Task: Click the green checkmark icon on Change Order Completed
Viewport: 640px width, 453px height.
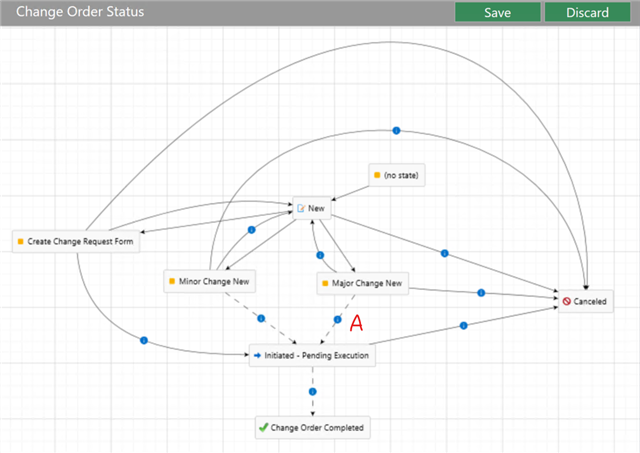Action: point(263,427)
